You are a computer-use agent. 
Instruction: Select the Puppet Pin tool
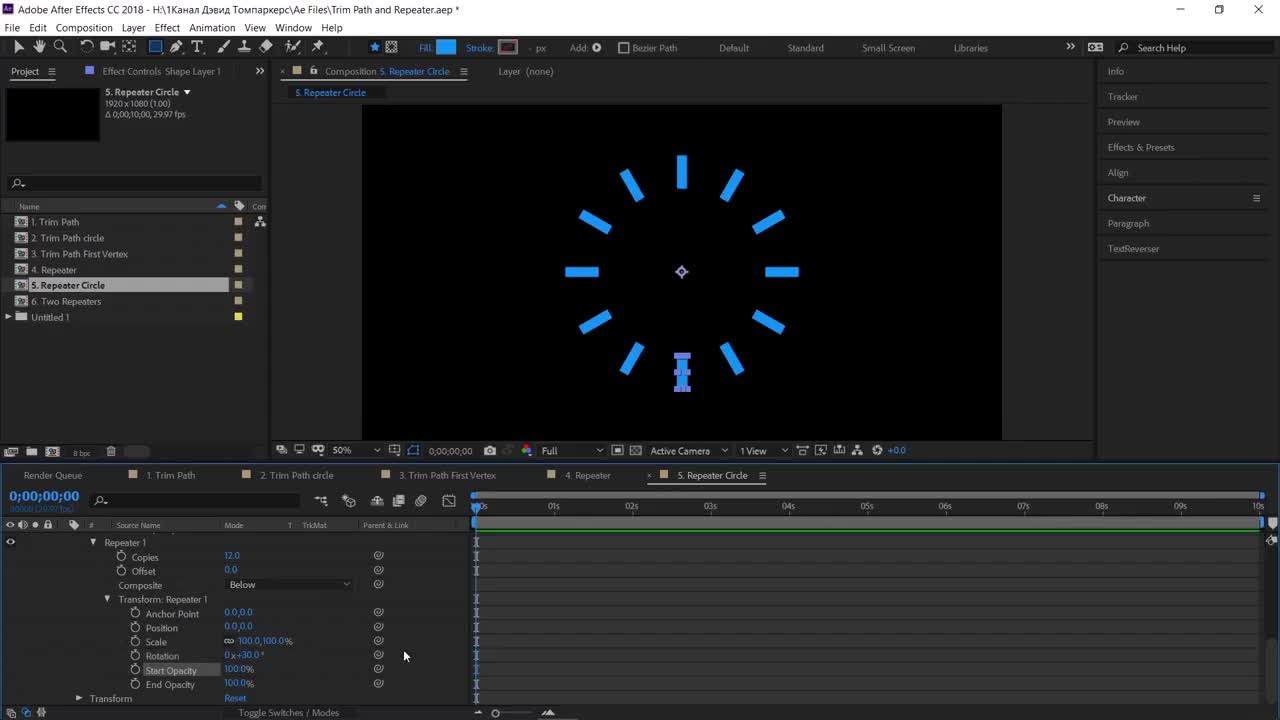click(318, 47)
